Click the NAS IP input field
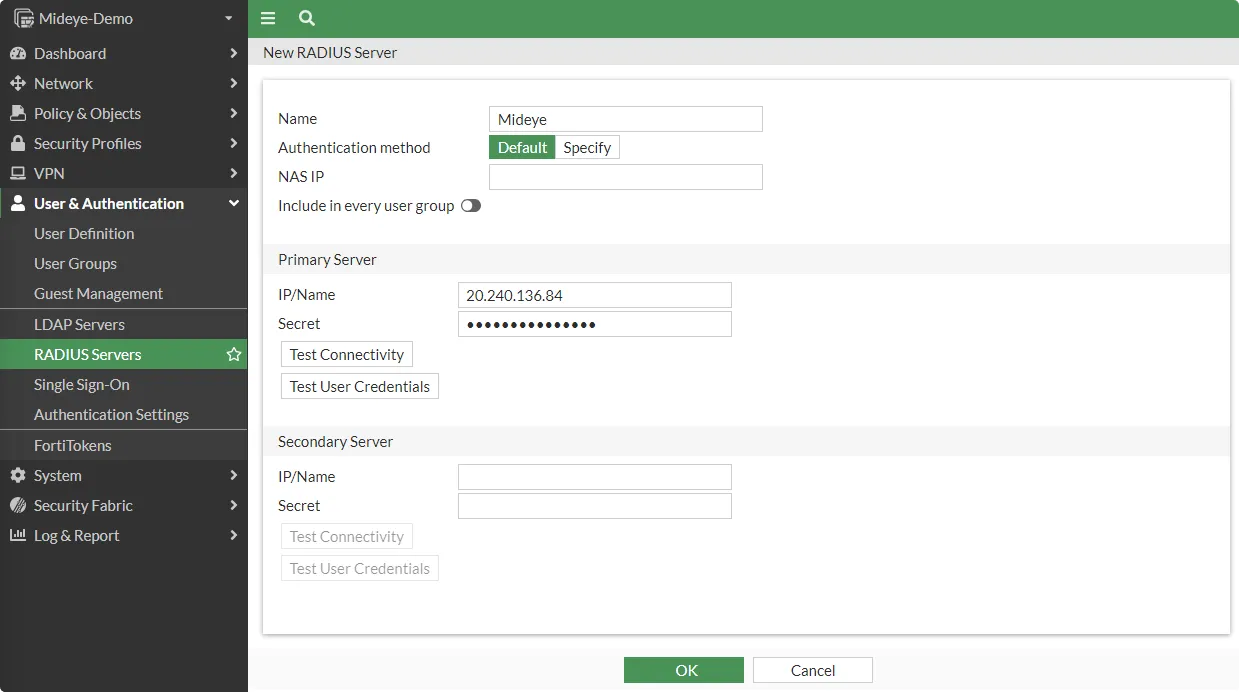This screenshot has height=692, width=1239. [625, 176]
